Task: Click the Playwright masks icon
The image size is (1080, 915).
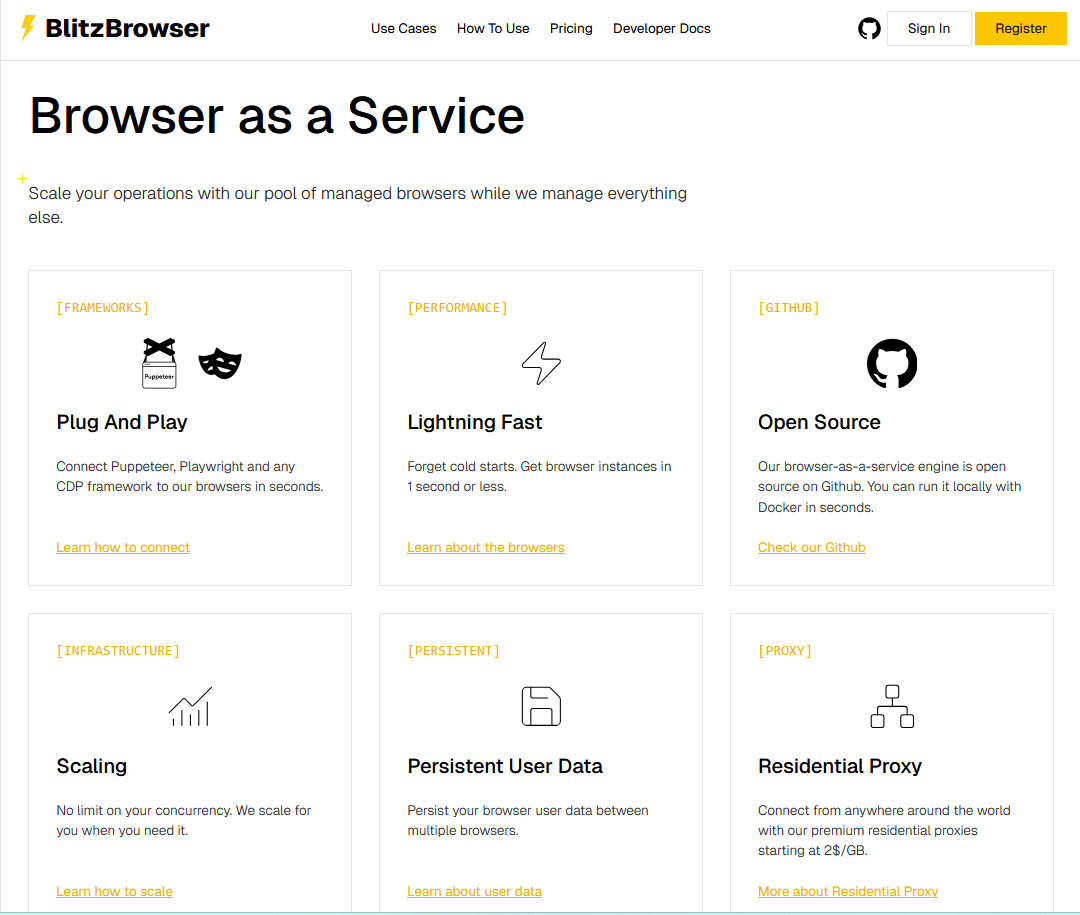Action: (220, 364)
